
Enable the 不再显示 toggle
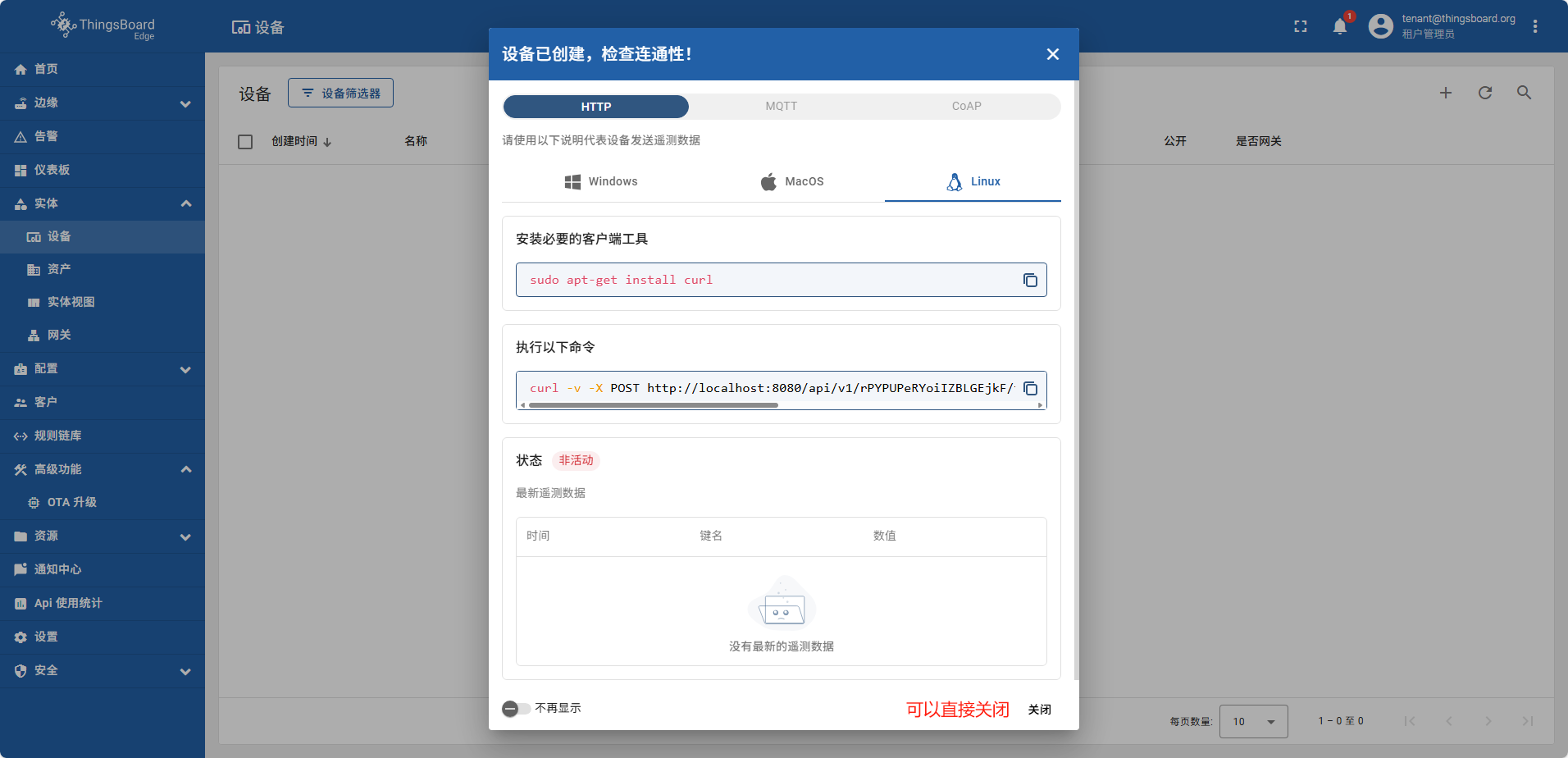[516, 709]
